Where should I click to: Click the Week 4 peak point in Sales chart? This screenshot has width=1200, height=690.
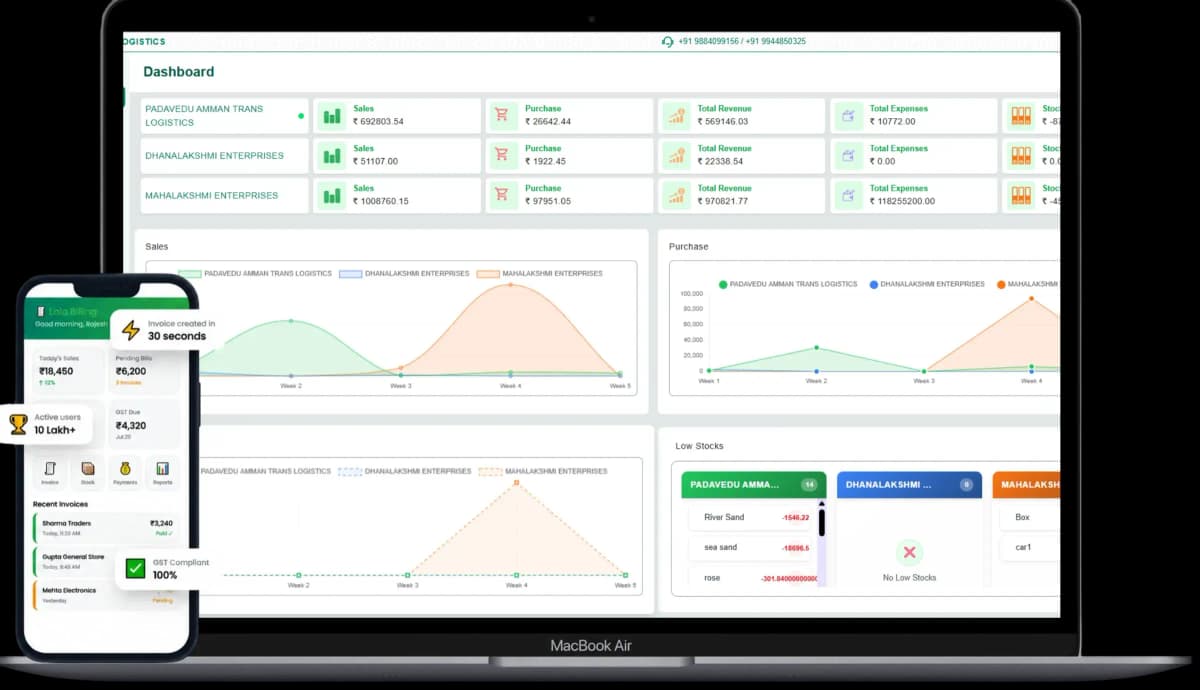[510, 285]
